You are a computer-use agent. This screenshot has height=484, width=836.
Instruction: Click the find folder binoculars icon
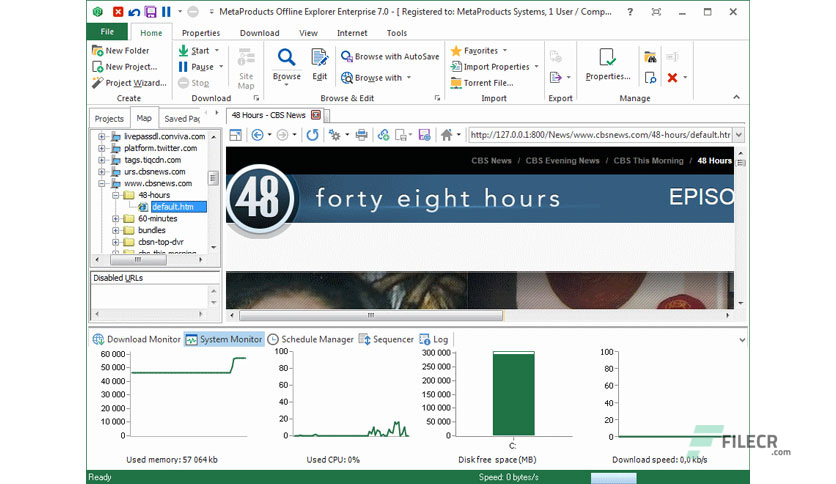coord(650,57)
